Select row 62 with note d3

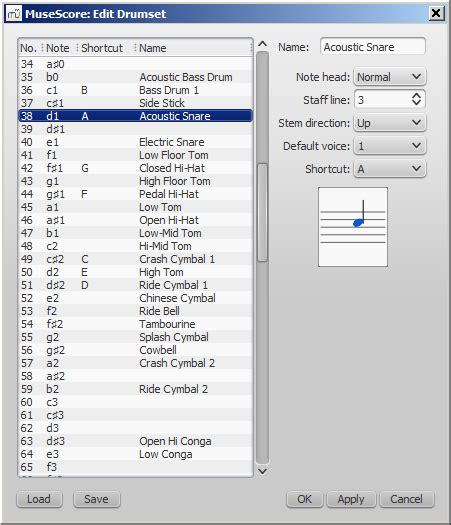click(x=136, y=428)
